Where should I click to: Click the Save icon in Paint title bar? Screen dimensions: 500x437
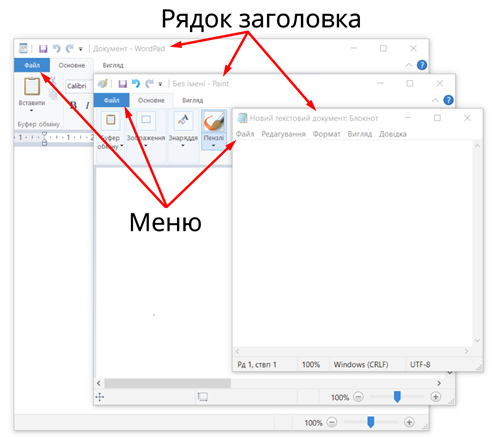[123, 84]
